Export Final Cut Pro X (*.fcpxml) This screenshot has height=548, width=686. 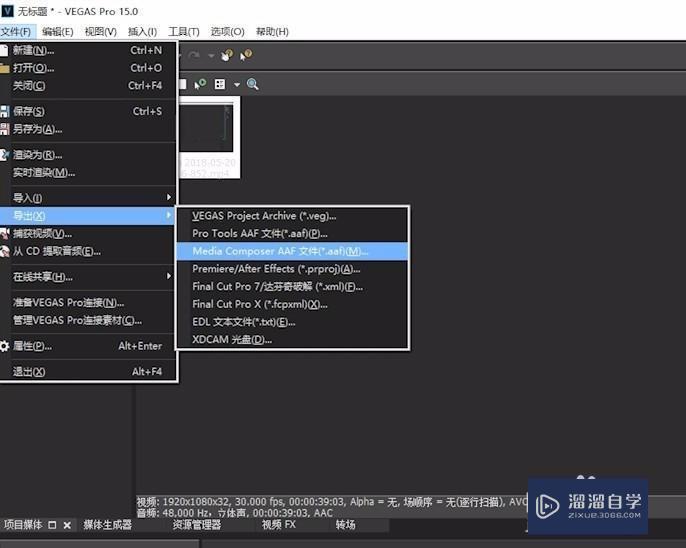(x=292, y=304)
